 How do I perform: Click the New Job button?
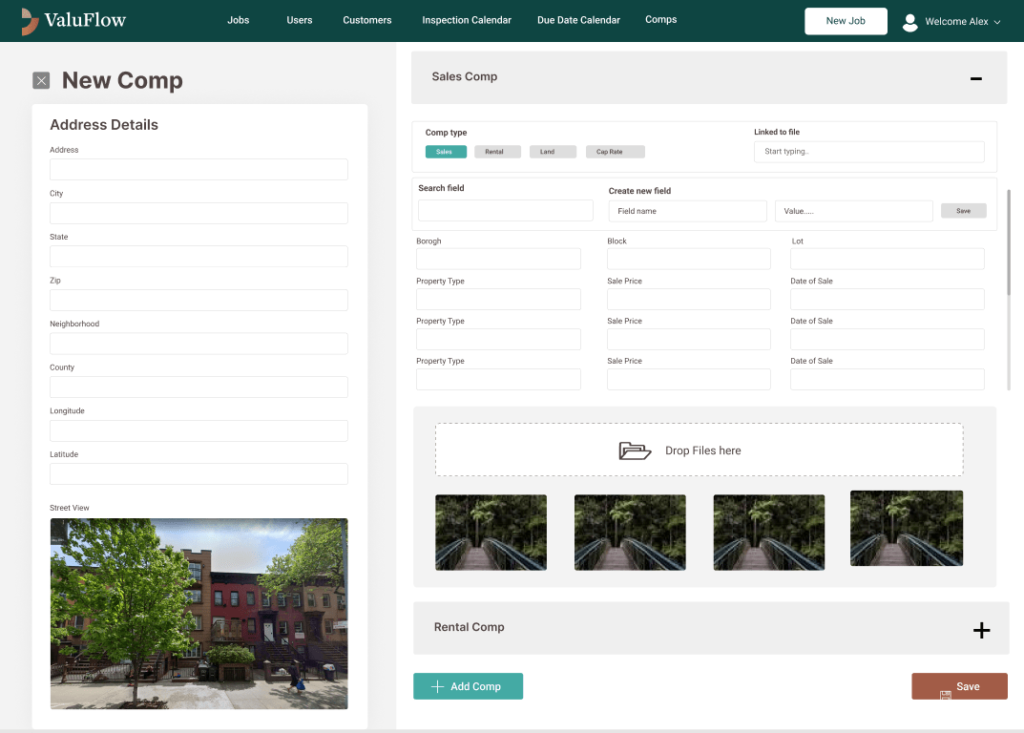tap(845, 21)
